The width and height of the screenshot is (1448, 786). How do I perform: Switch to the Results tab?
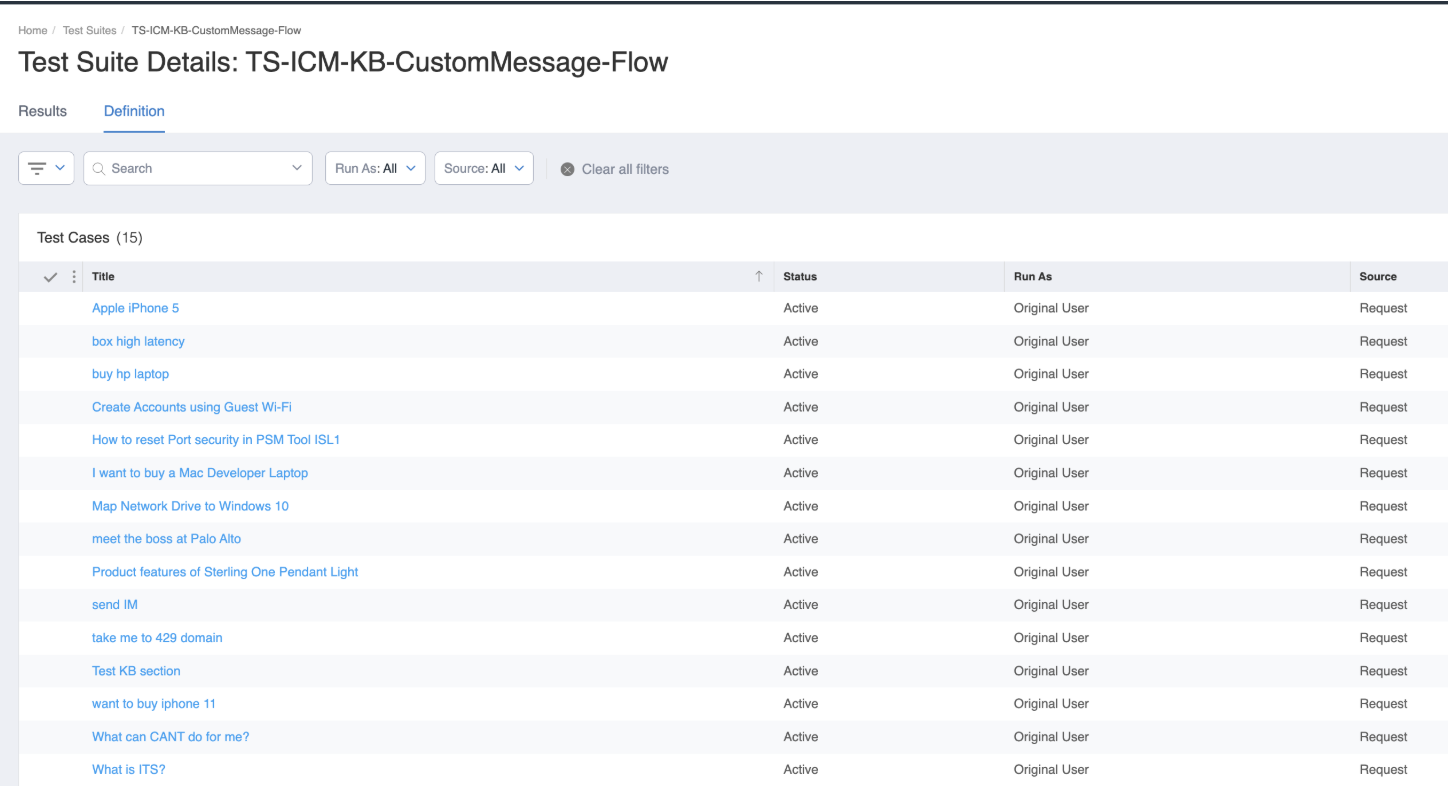pyautogui.click(x=43, y=111)
